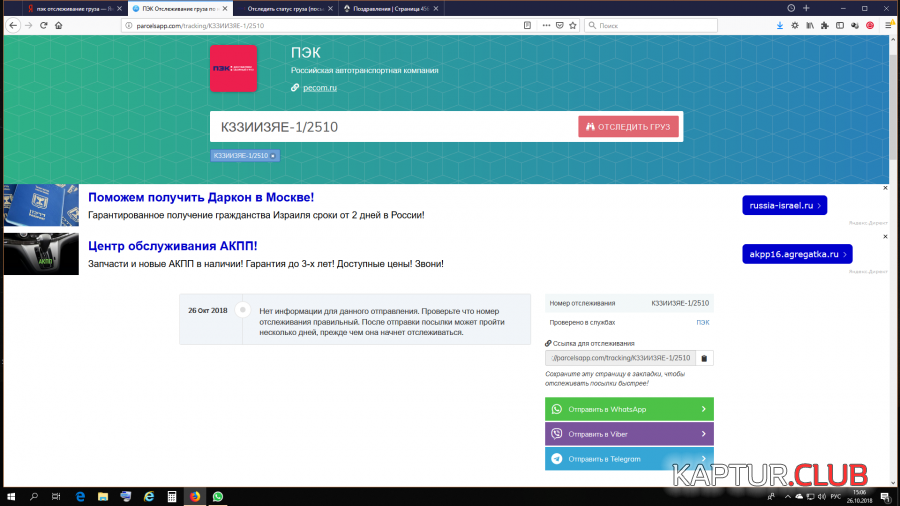Click the browser Поиск search box
Viewport: 900px width, 506px height.
pos(651,25)
